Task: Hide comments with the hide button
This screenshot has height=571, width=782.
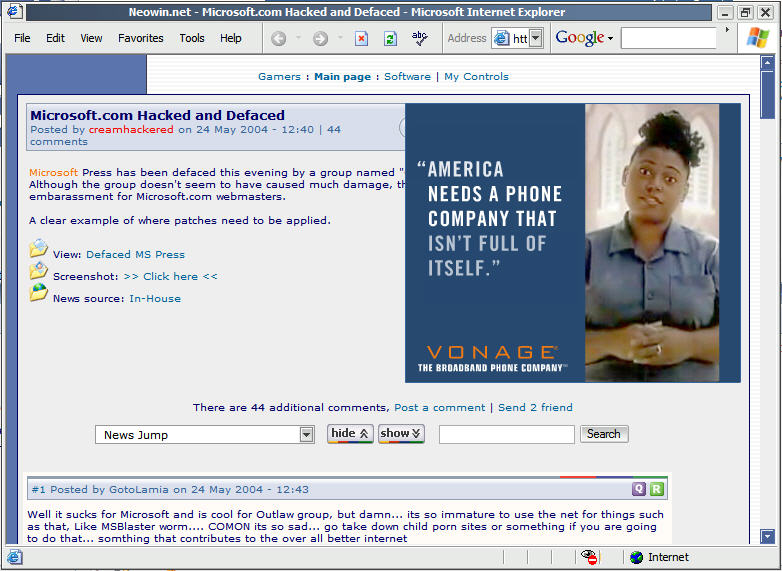Action: pos(350,433)
